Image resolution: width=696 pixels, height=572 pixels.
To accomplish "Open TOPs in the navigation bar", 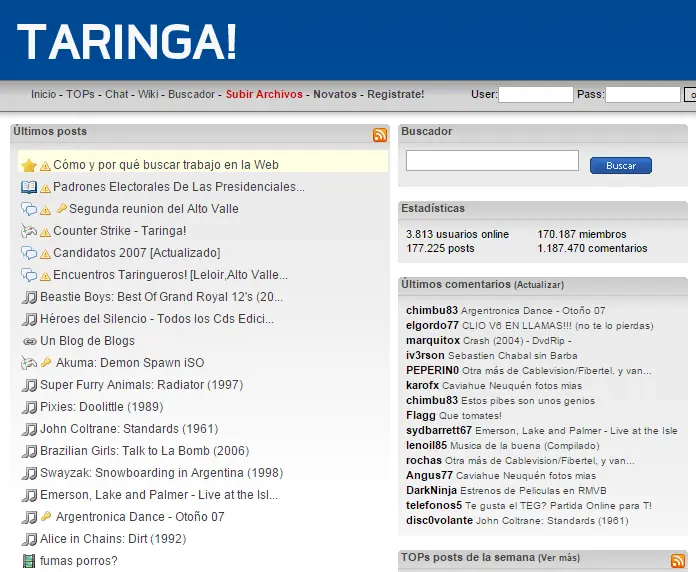I will pyautogui.click(x=80, y=94).
